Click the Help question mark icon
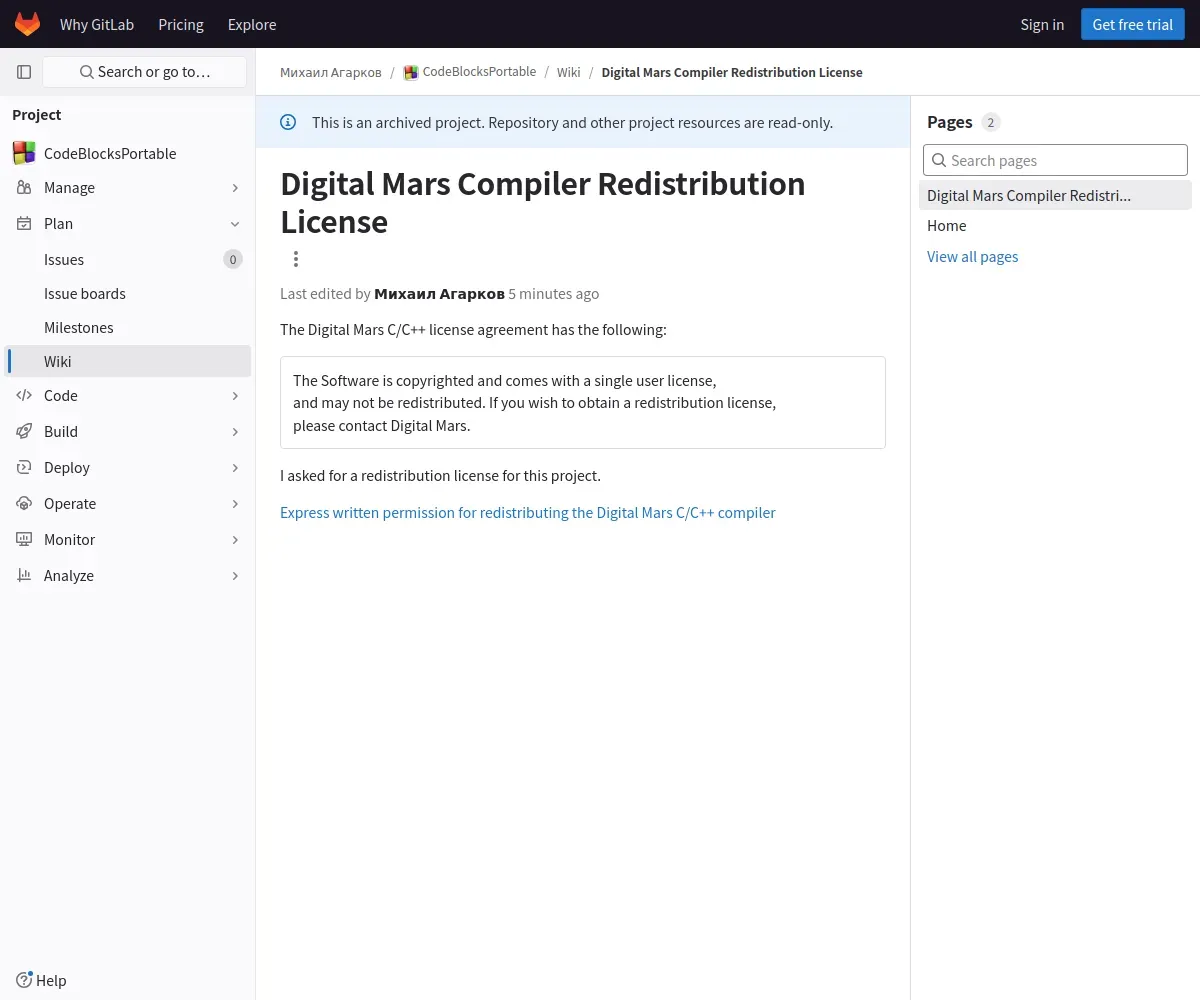 point(24,980)
